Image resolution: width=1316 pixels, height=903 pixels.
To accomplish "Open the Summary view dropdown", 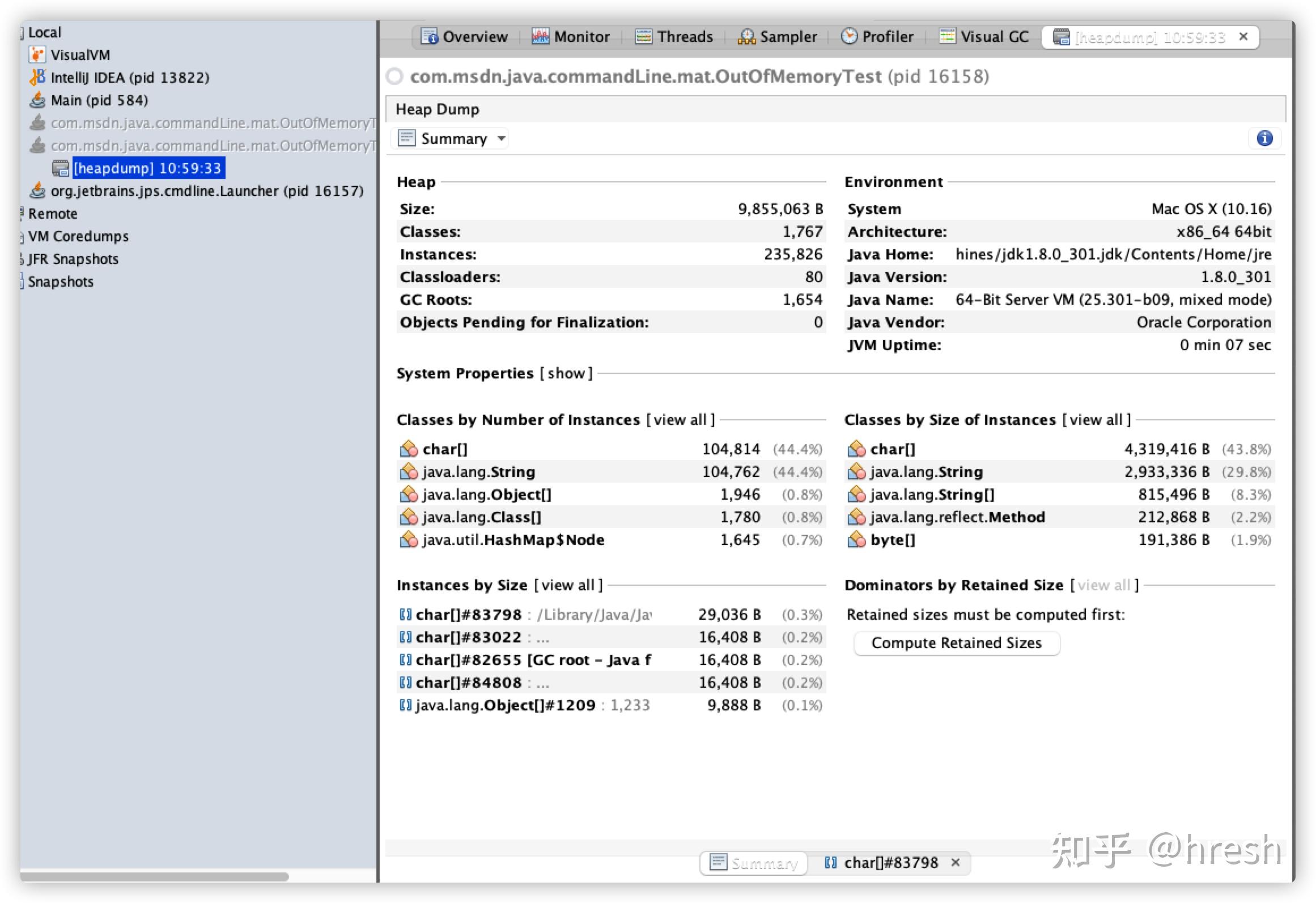I will coord(501,138).
